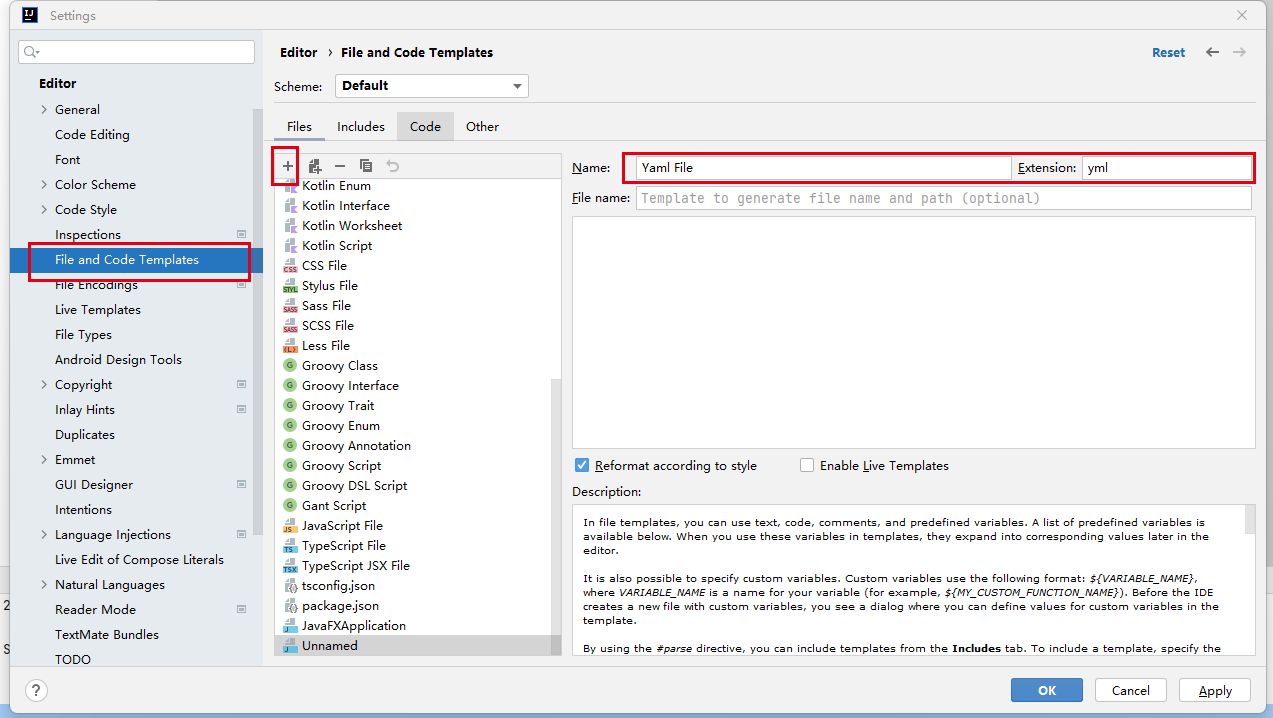Click the Cancel button
The width and height of the screenshot is (1273, 718).
1130,690
